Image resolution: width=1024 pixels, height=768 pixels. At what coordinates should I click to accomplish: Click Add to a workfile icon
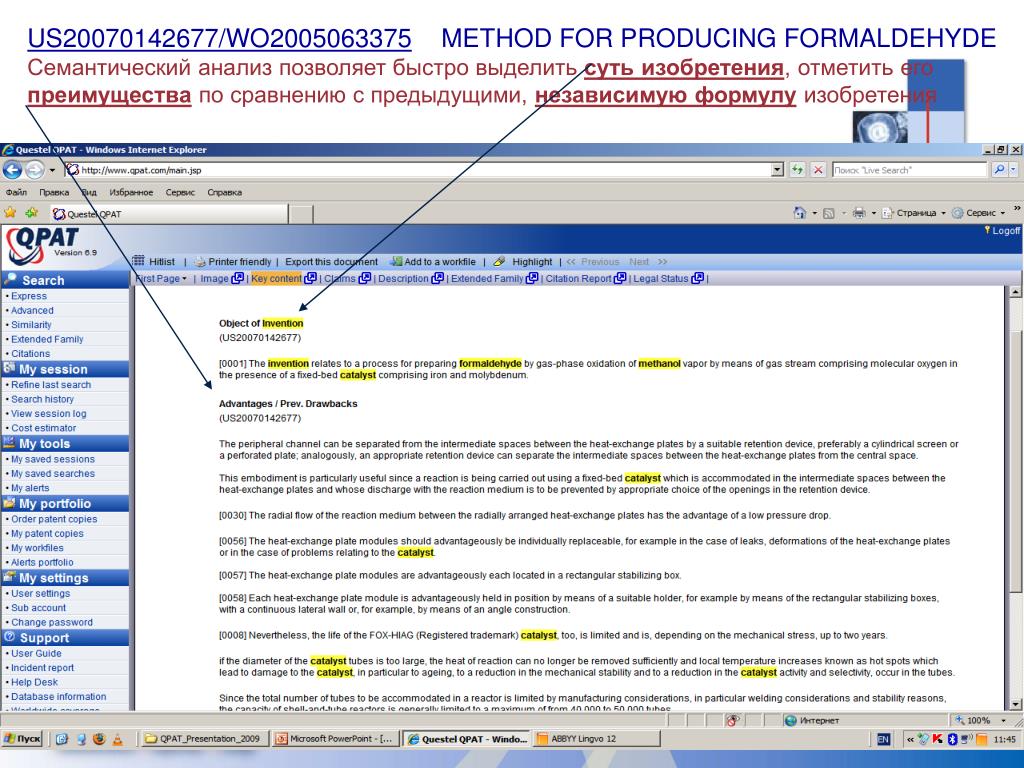click(x=396, y=261)
